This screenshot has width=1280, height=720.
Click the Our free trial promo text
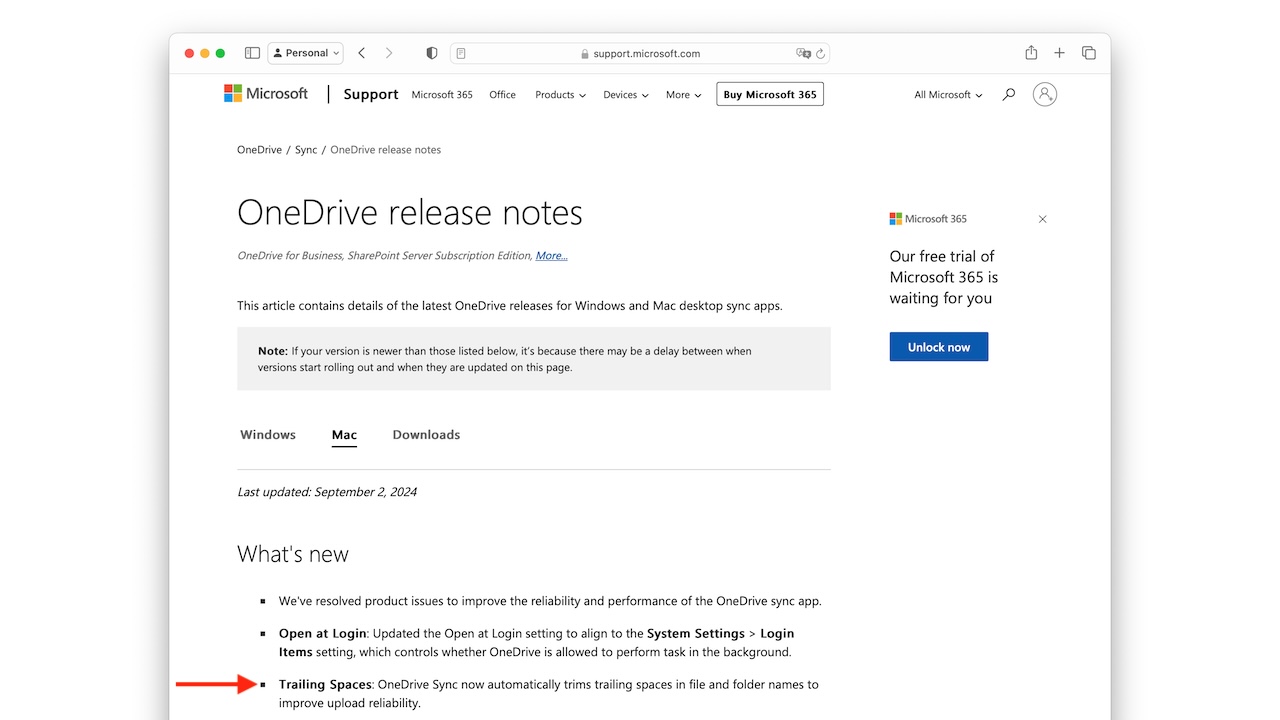[x=944, y=277]
